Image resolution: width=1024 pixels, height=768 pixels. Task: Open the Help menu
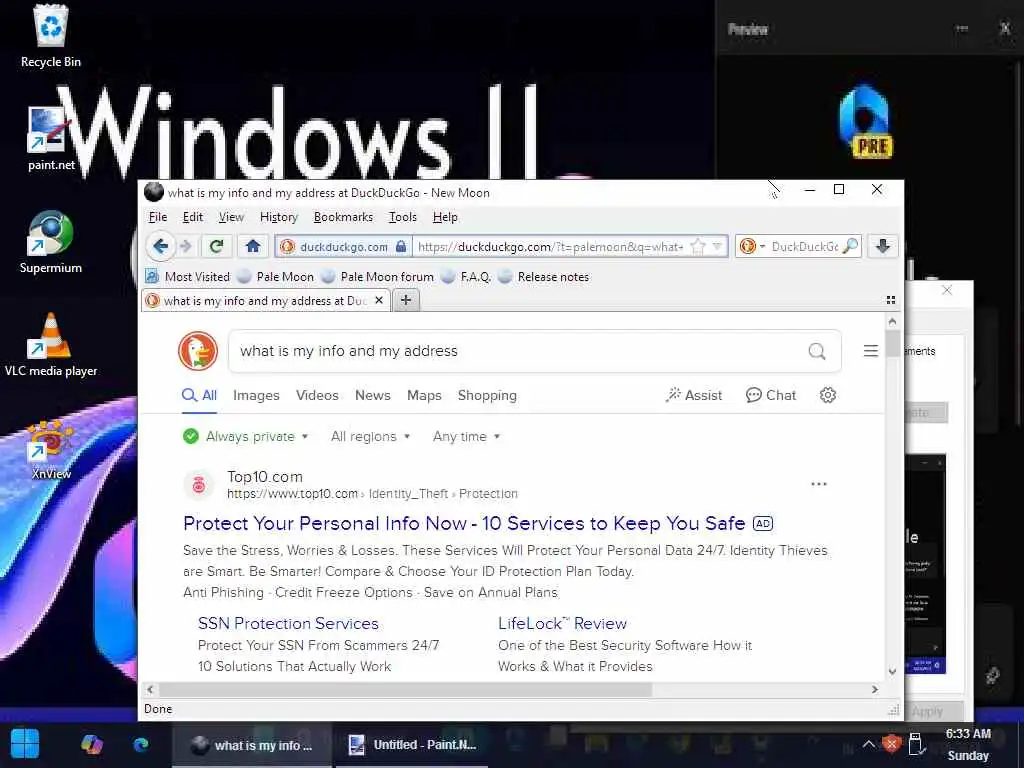click(x=445, y=217)
